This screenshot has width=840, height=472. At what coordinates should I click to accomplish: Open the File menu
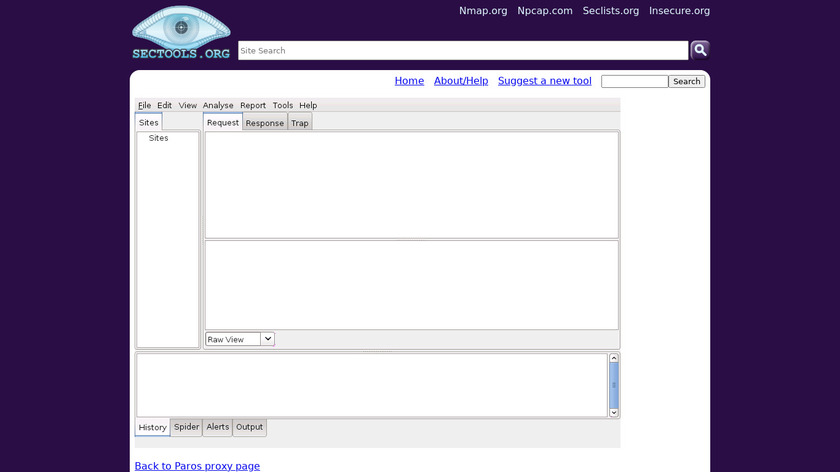point(144,106)
